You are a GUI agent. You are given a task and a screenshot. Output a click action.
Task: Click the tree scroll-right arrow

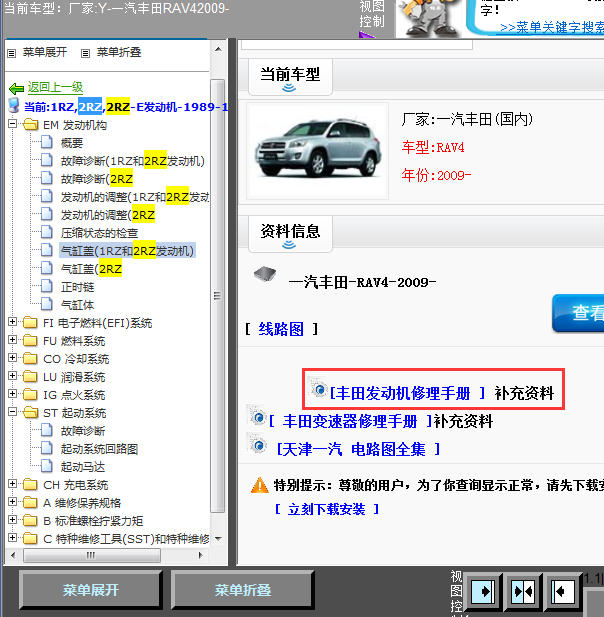(x=201, y=555)
